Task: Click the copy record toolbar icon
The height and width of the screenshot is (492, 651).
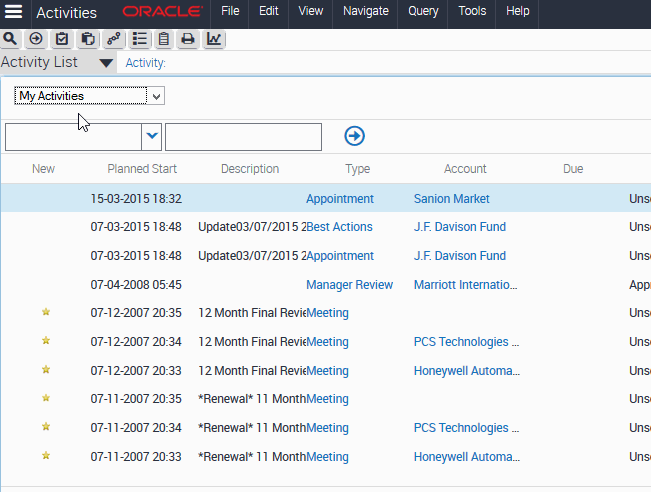Action: (x=88, y=39)
